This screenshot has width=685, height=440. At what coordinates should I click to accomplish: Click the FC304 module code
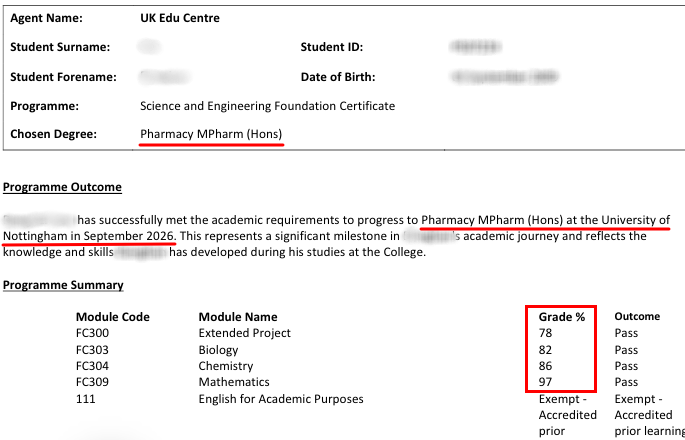(x=92, y=366)
